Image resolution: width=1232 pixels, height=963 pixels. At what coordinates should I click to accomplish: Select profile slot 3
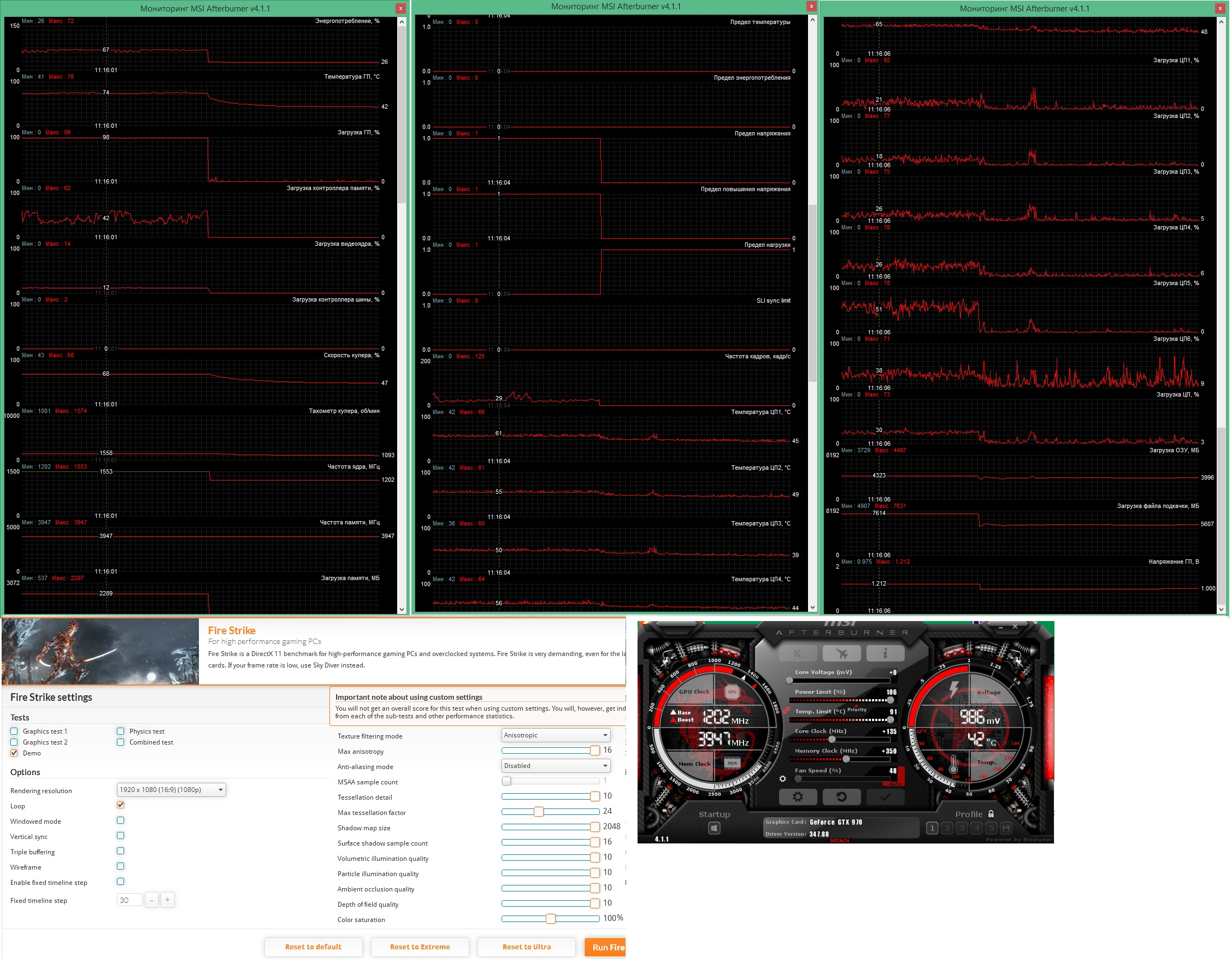pos(962,828)
